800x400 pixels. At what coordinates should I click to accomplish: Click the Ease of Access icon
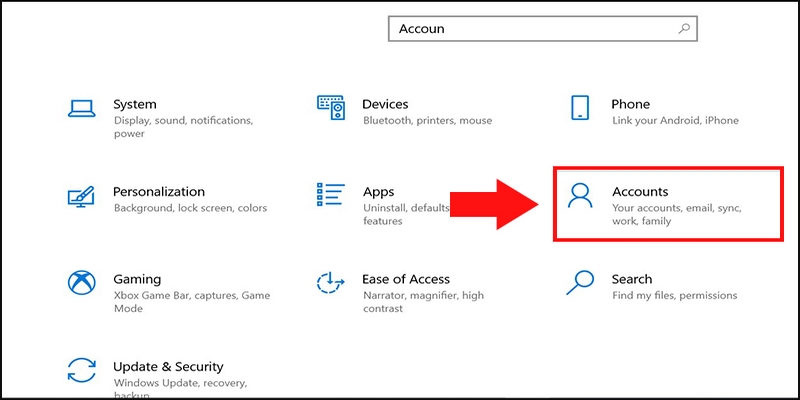(331, 283)
